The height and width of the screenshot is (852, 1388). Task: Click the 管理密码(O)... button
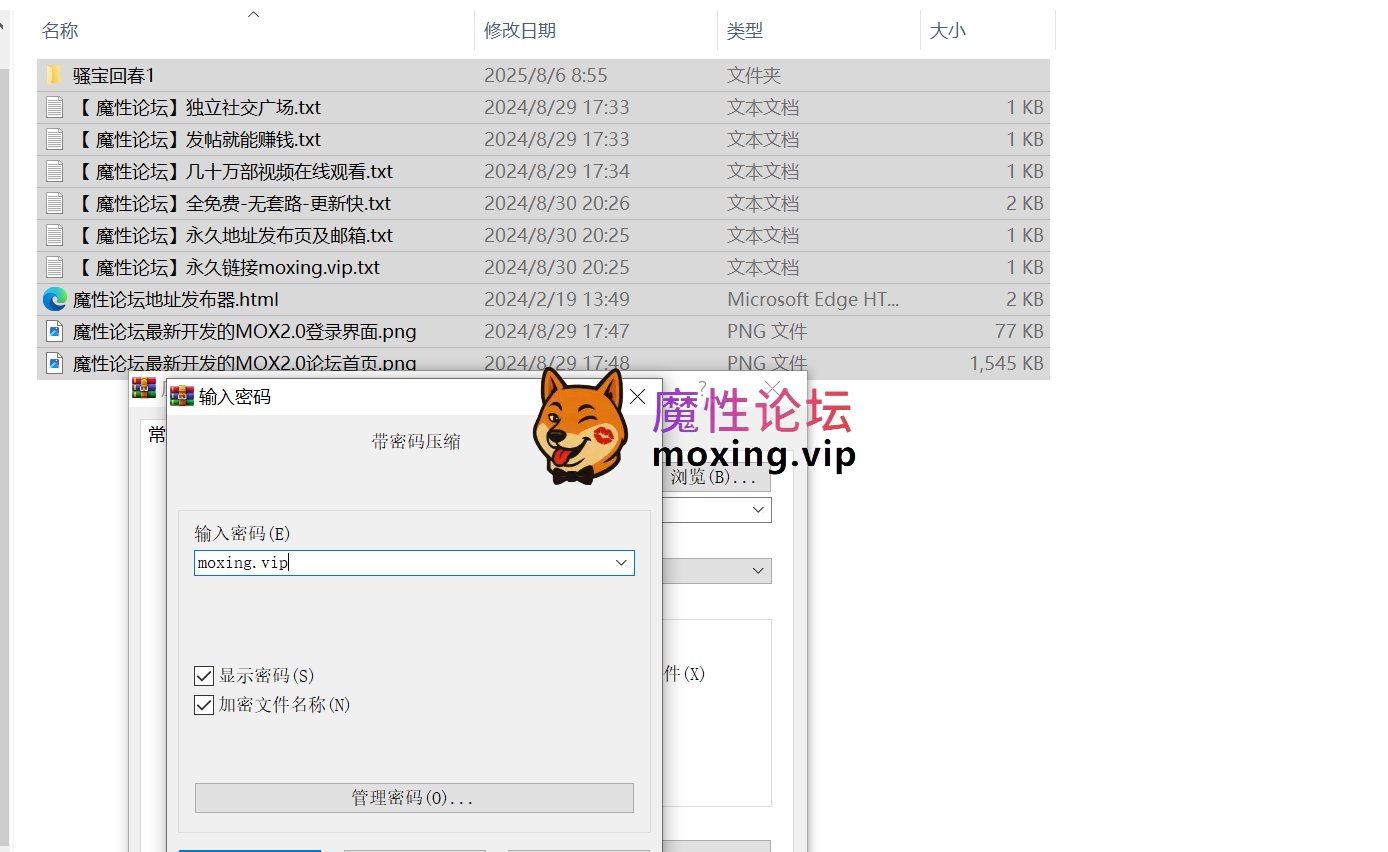point(414,798)
